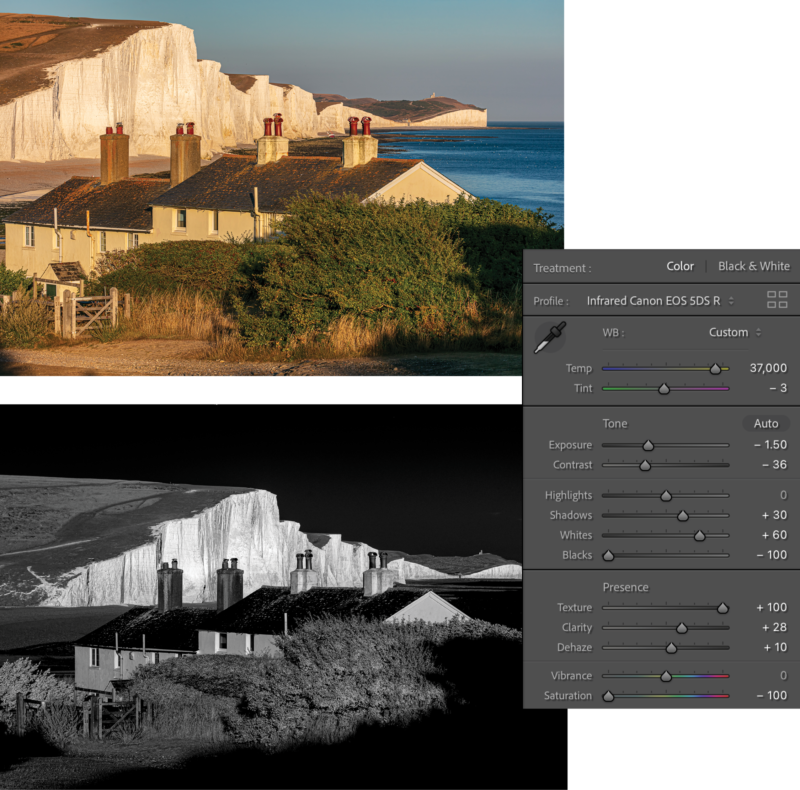Select the Color treatment
This screenshot has height=790, width=800.
(x=680, y=266)
